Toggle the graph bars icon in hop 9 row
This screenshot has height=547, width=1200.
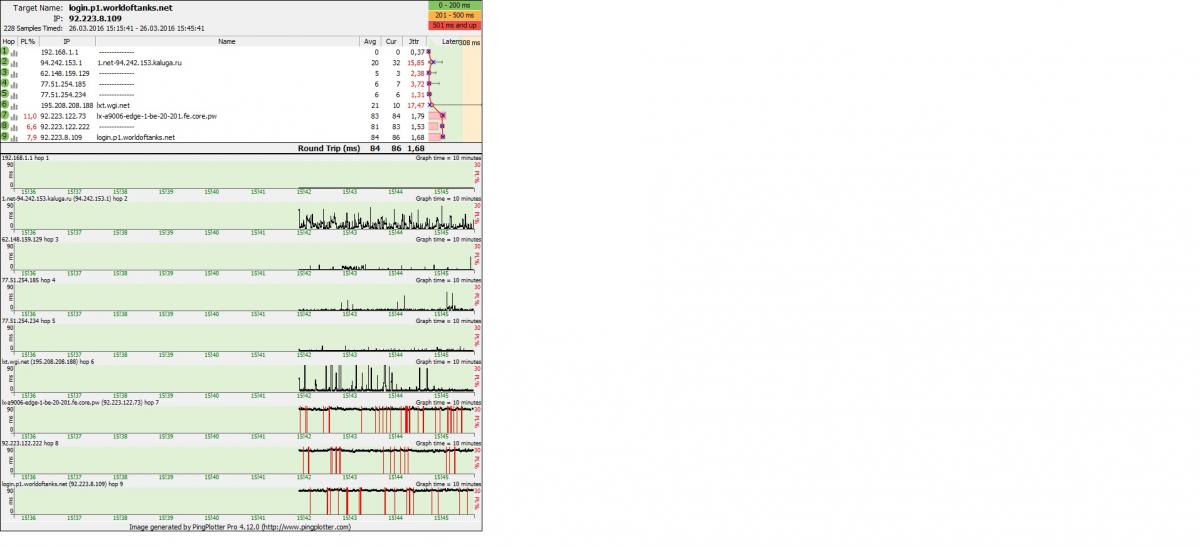click(x=14, y=138)
